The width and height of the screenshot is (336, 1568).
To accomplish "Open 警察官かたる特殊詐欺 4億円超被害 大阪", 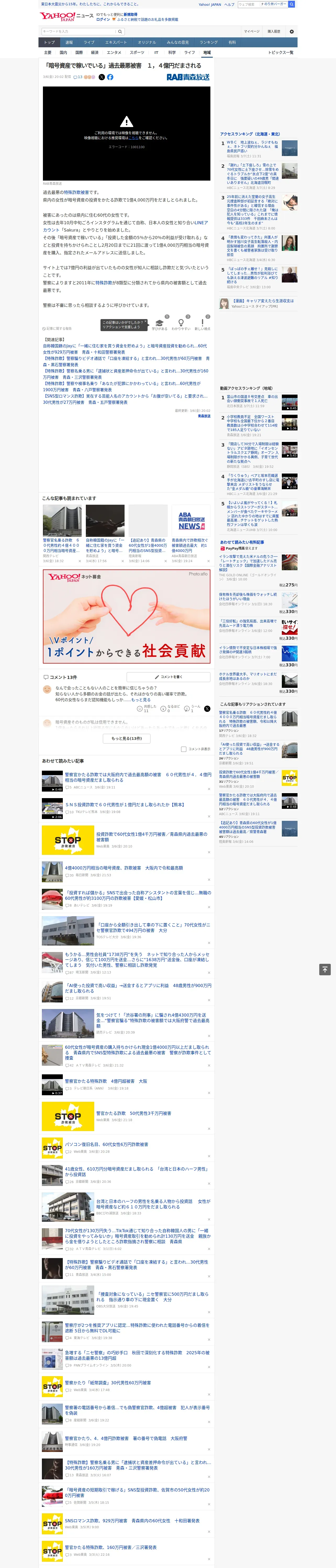I will 106,1081.
